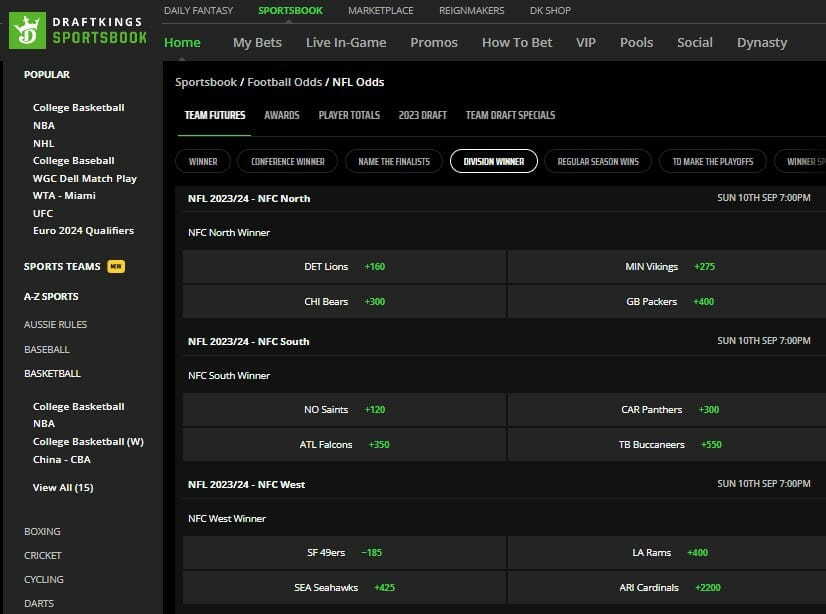Open WTA - Miami link
Image resolution: width=826 pixels, height=614 pixels.
coord(64,195)
